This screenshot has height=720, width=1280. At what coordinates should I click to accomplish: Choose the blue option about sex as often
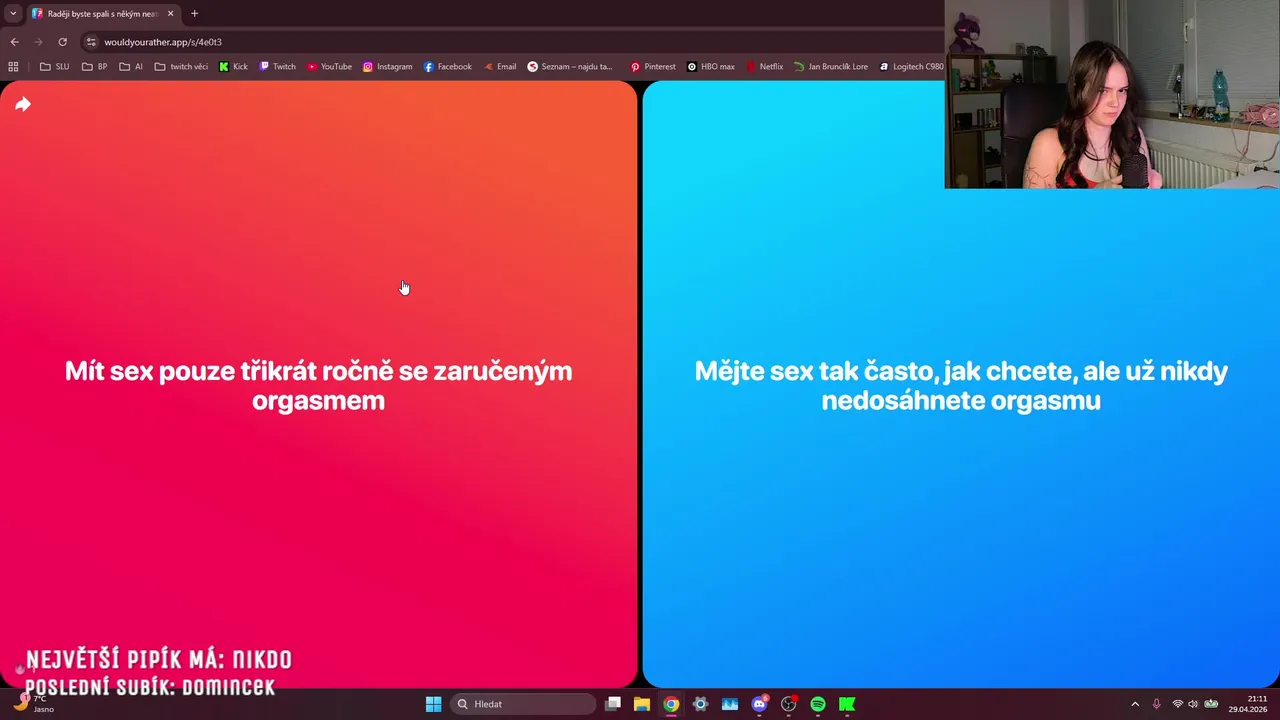tap(961, 385)
